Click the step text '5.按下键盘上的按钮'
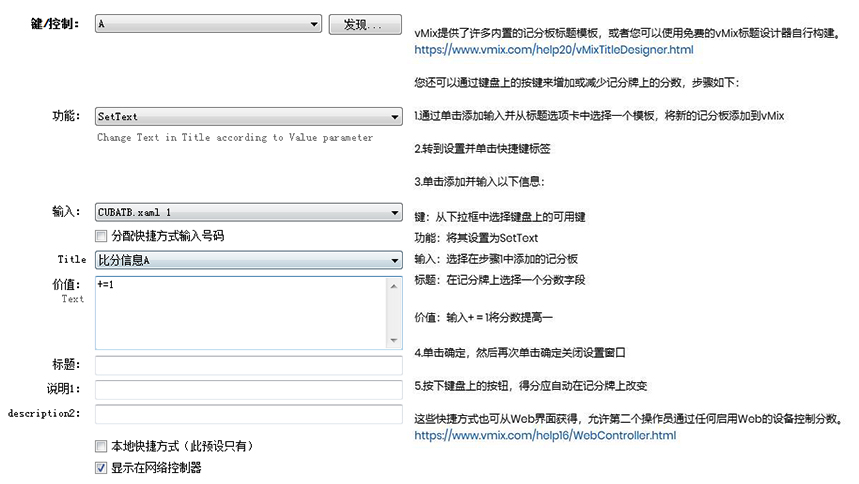This screenshot has height=484, width=859. [461, 386]
